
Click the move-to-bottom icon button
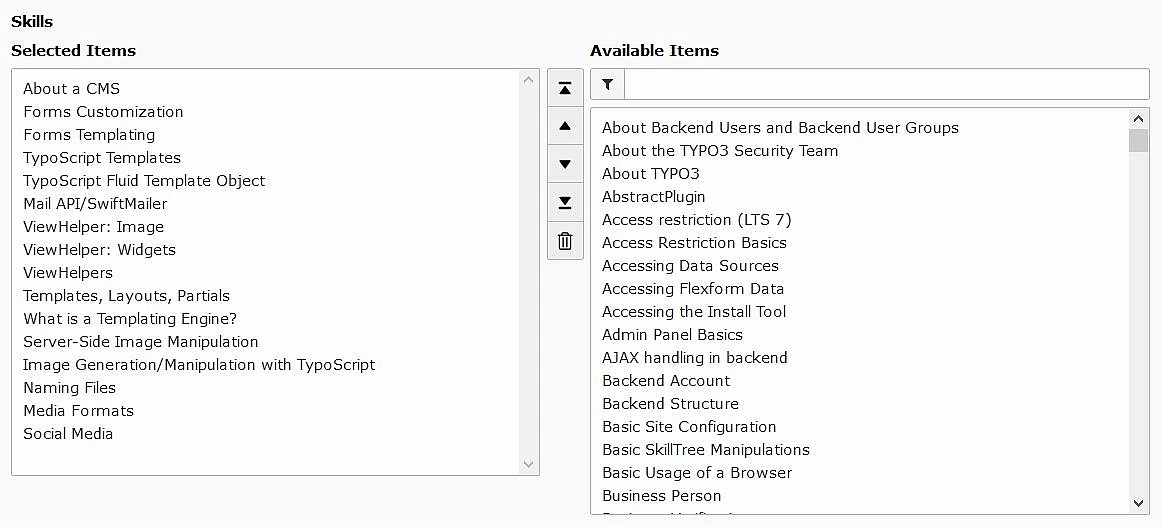click(565, 203)
